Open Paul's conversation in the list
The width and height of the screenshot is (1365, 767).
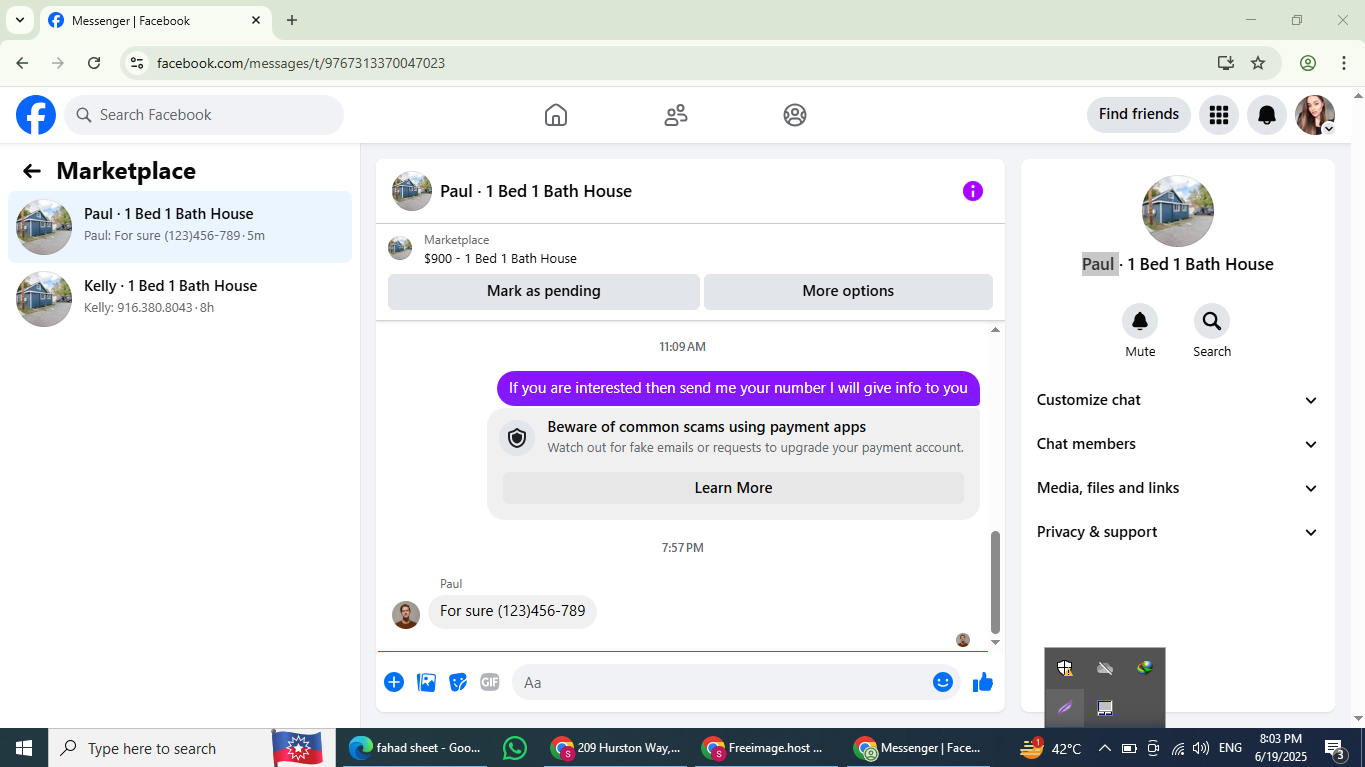click(x=180, y=227)
